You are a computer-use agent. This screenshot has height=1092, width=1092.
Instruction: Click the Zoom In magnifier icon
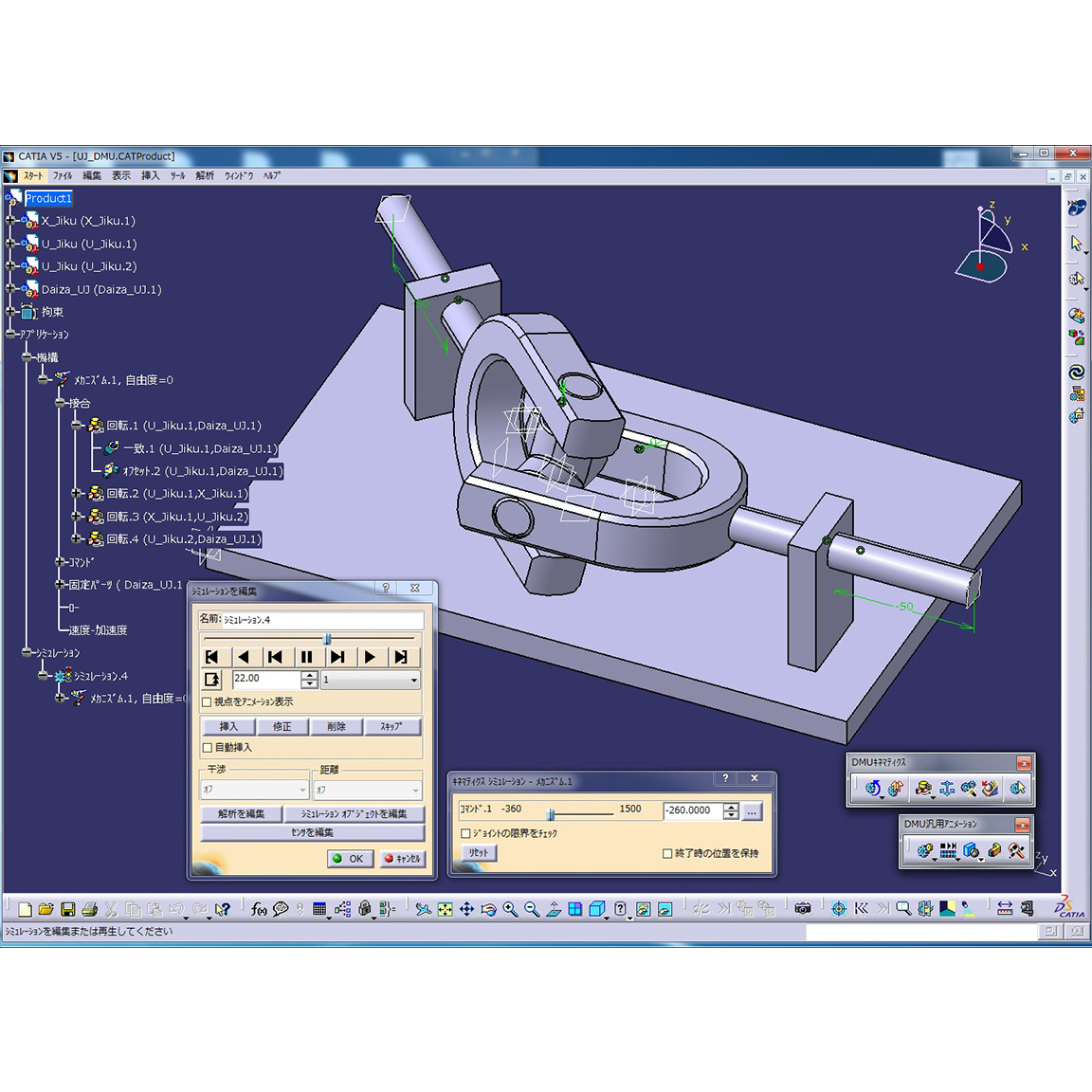point(510,909)
